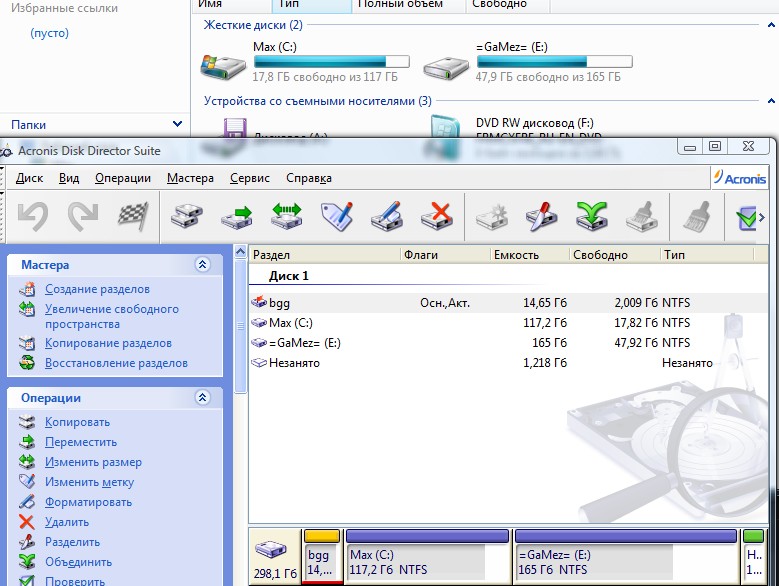779x586 pixels.
Task: Click the Change label toolbar icon
Action: pos(338,216)
